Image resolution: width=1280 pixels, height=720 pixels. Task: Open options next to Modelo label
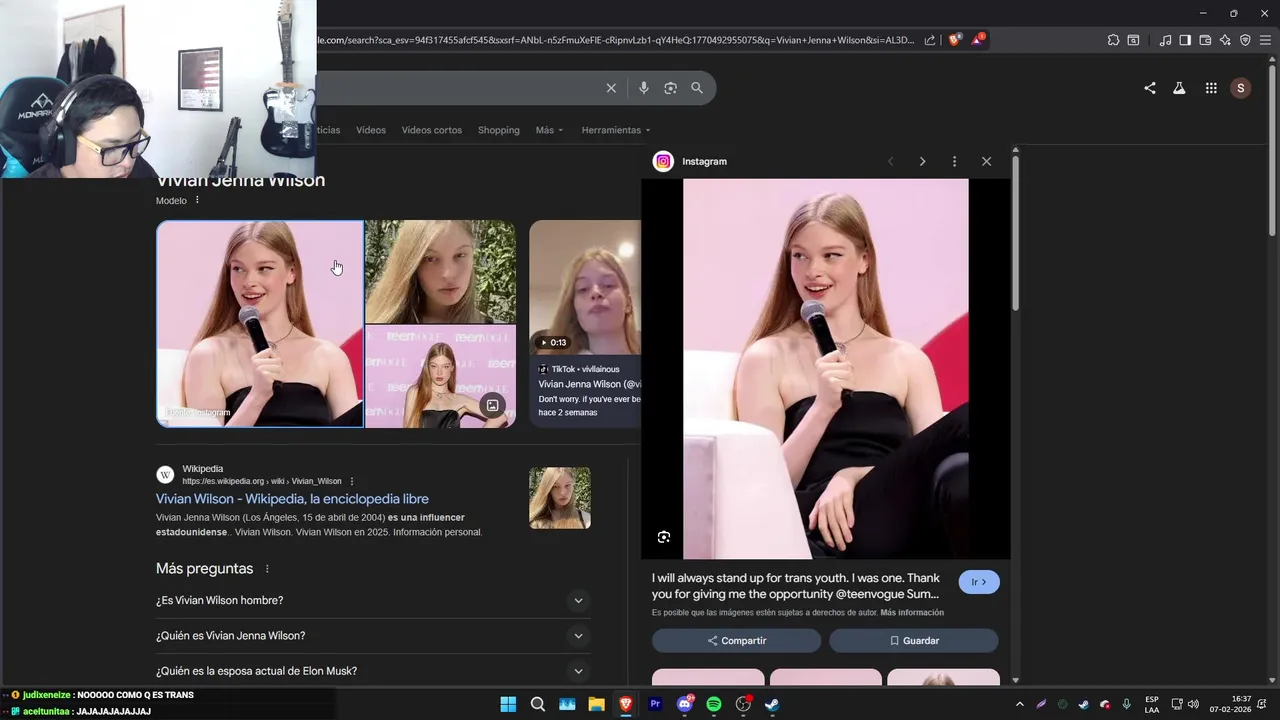click(x=197, y=200)
